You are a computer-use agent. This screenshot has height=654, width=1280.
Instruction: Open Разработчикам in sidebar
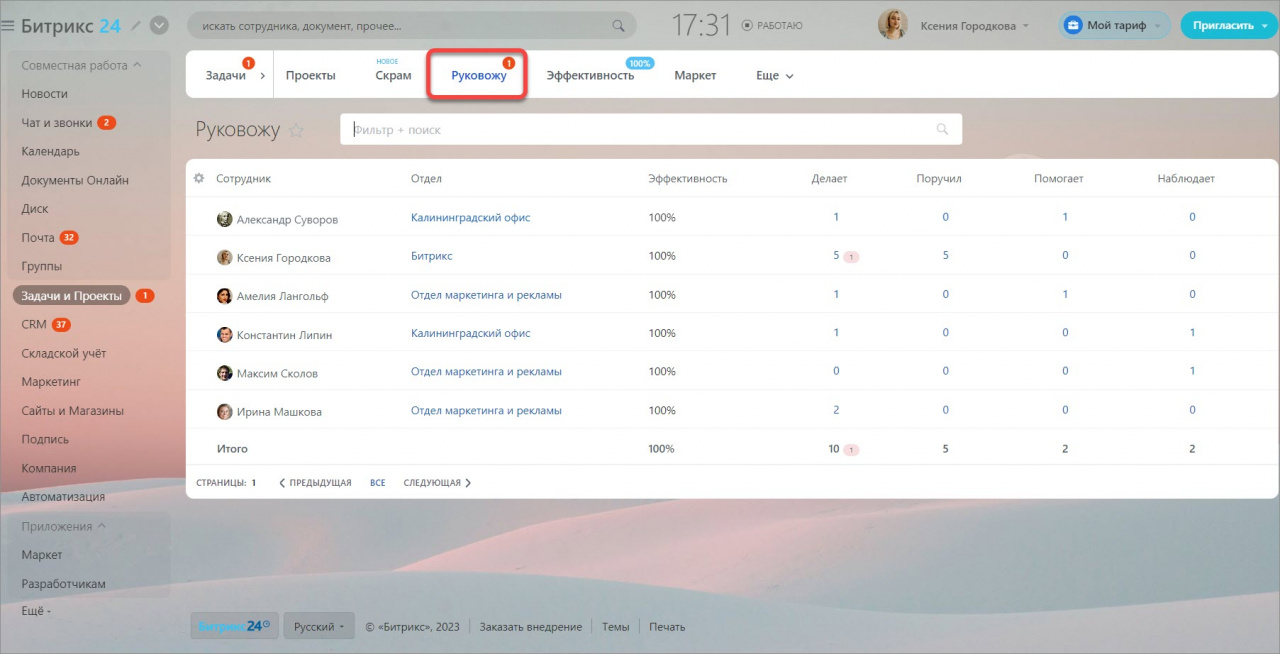point(64,583)
